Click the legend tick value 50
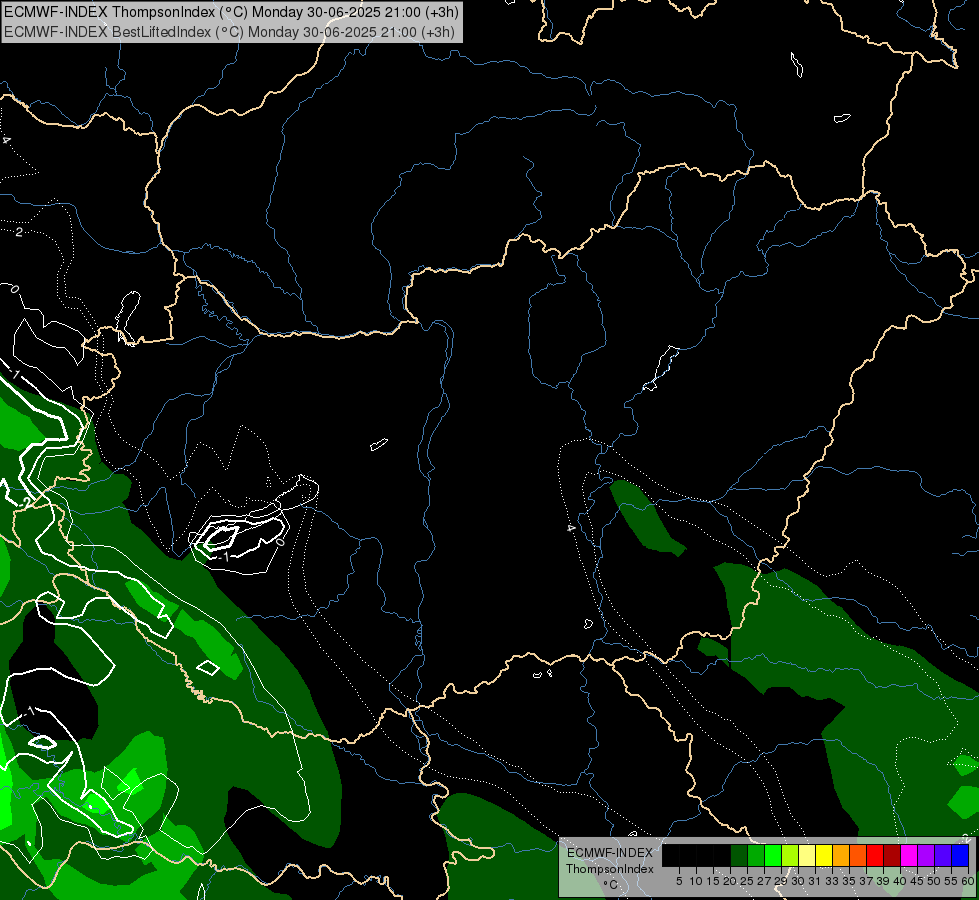979x900 pixels. click(935, 881)
